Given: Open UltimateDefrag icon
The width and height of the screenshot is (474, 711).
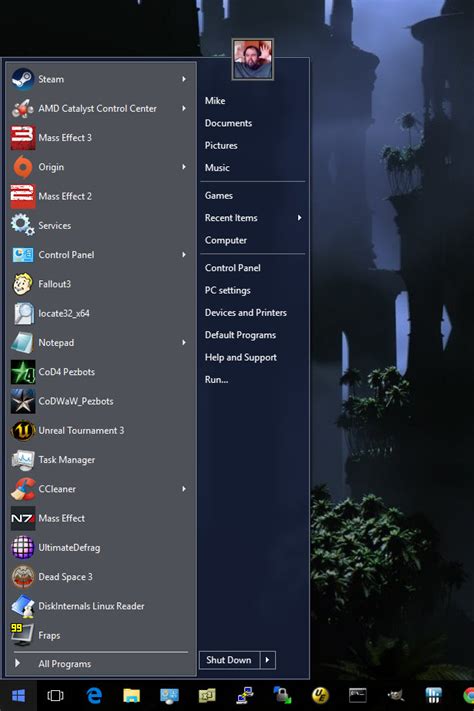Looking at the screenshot, I should [x=23, y=547].
